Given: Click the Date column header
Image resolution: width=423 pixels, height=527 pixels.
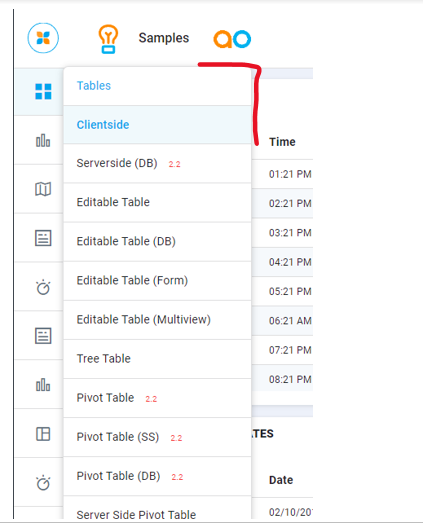Looking at the screenshot, I should click(281, 480).
